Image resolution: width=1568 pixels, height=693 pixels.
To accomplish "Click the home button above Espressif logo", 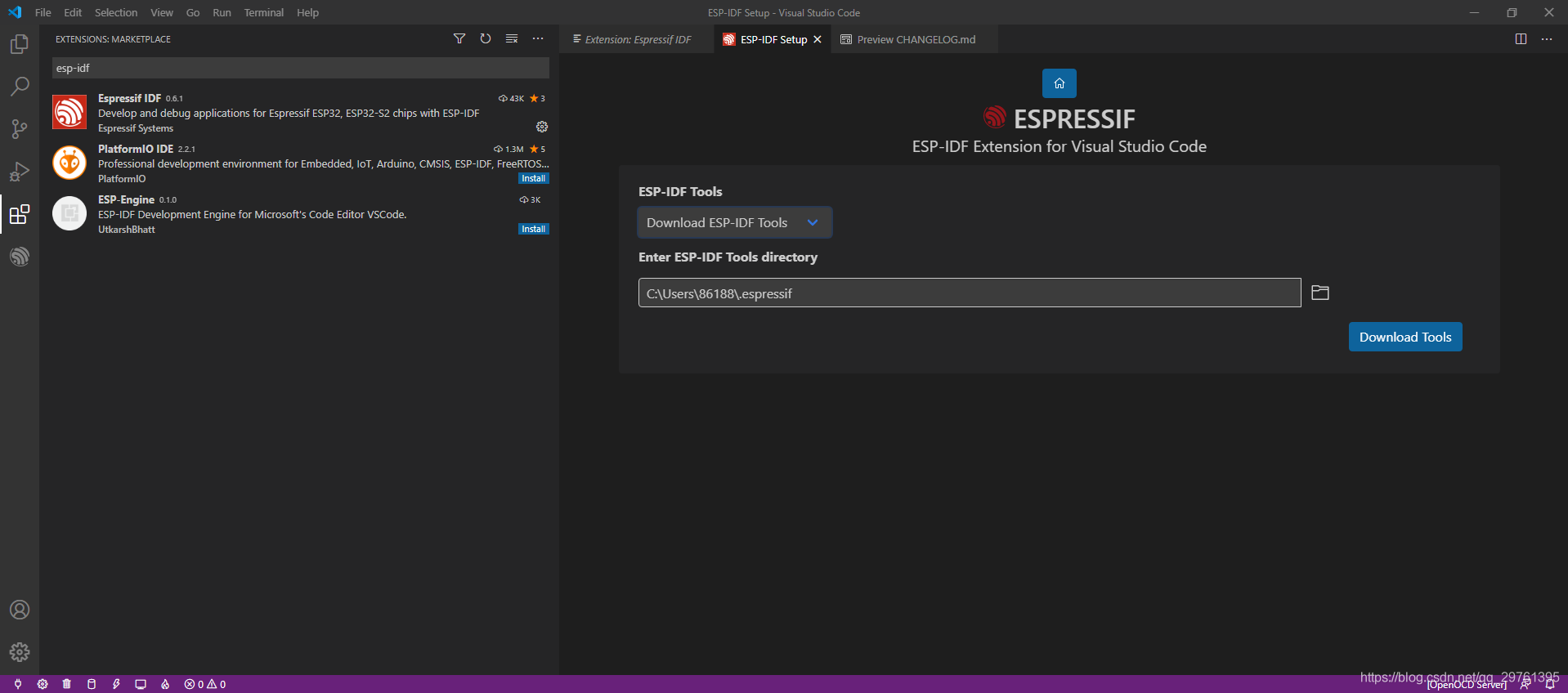I will coord(1060,83).
